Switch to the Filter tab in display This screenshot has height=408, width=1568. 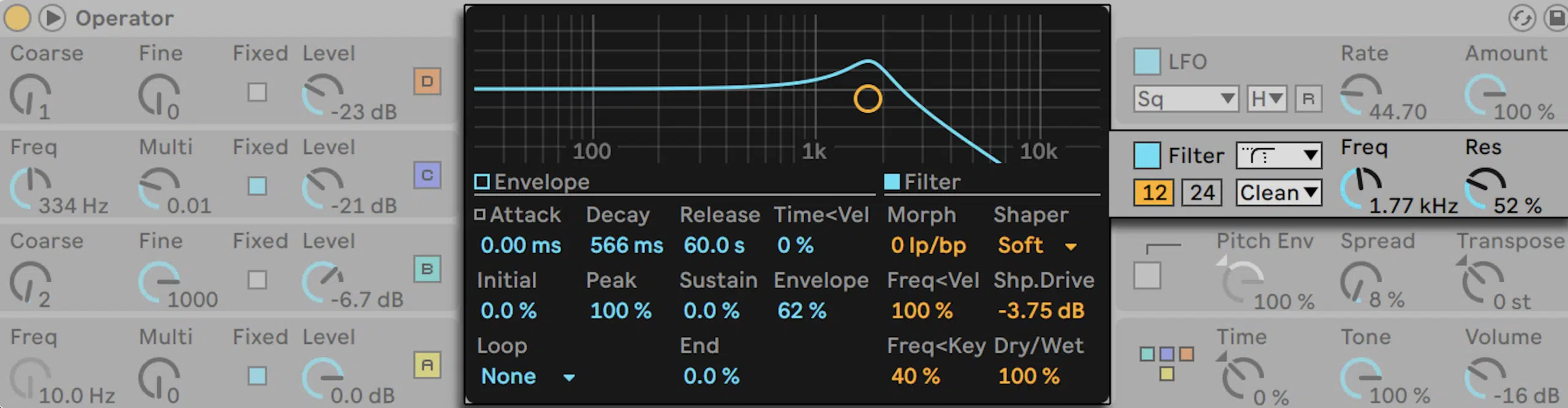coord(922,182)
